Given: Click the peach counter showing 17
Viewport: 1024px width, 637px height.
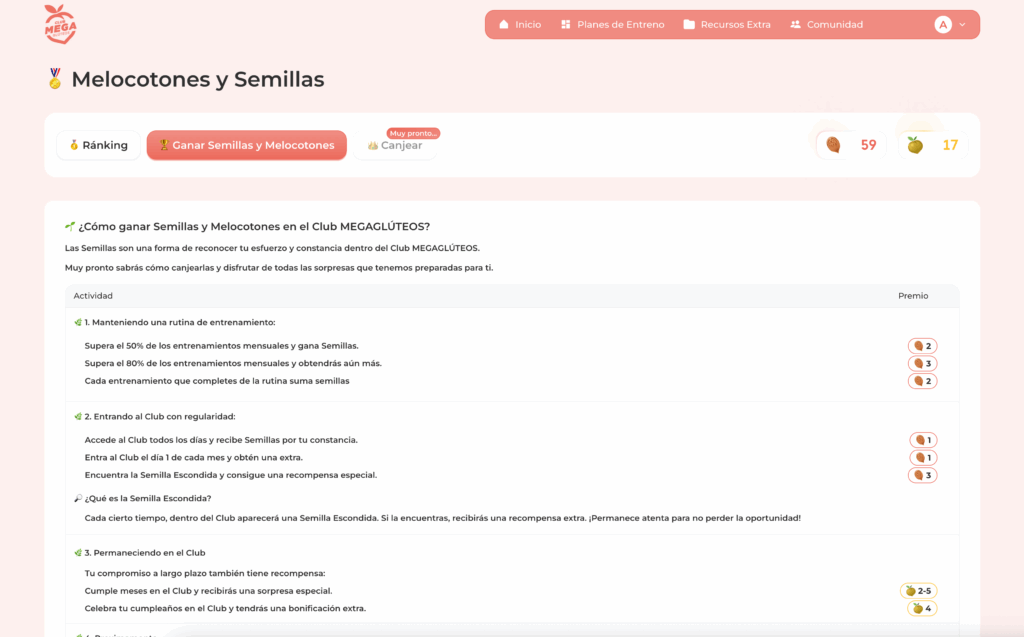Looking at the screenshot, I should 932,145.
